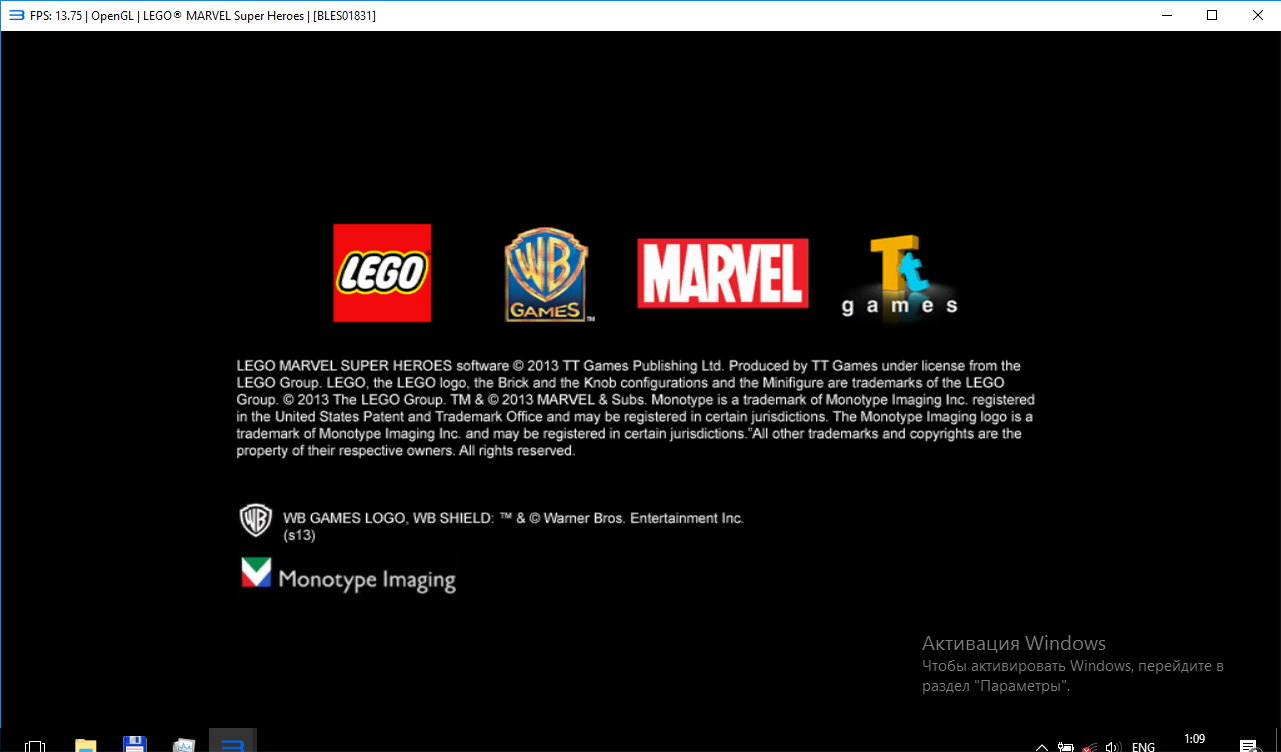The image size is (1281, 752).
Task: Click the 'WB GAMES LOGO, WB SHIELD' copyright line
Action: (513, 518)
